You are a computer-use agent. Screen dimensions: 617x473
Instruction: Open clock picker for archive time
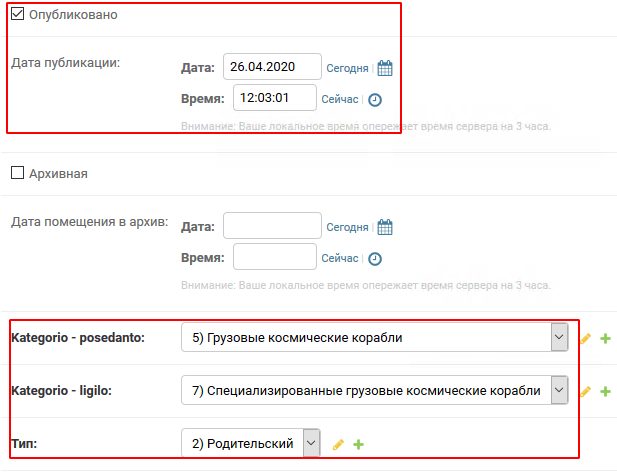[375, 259]
